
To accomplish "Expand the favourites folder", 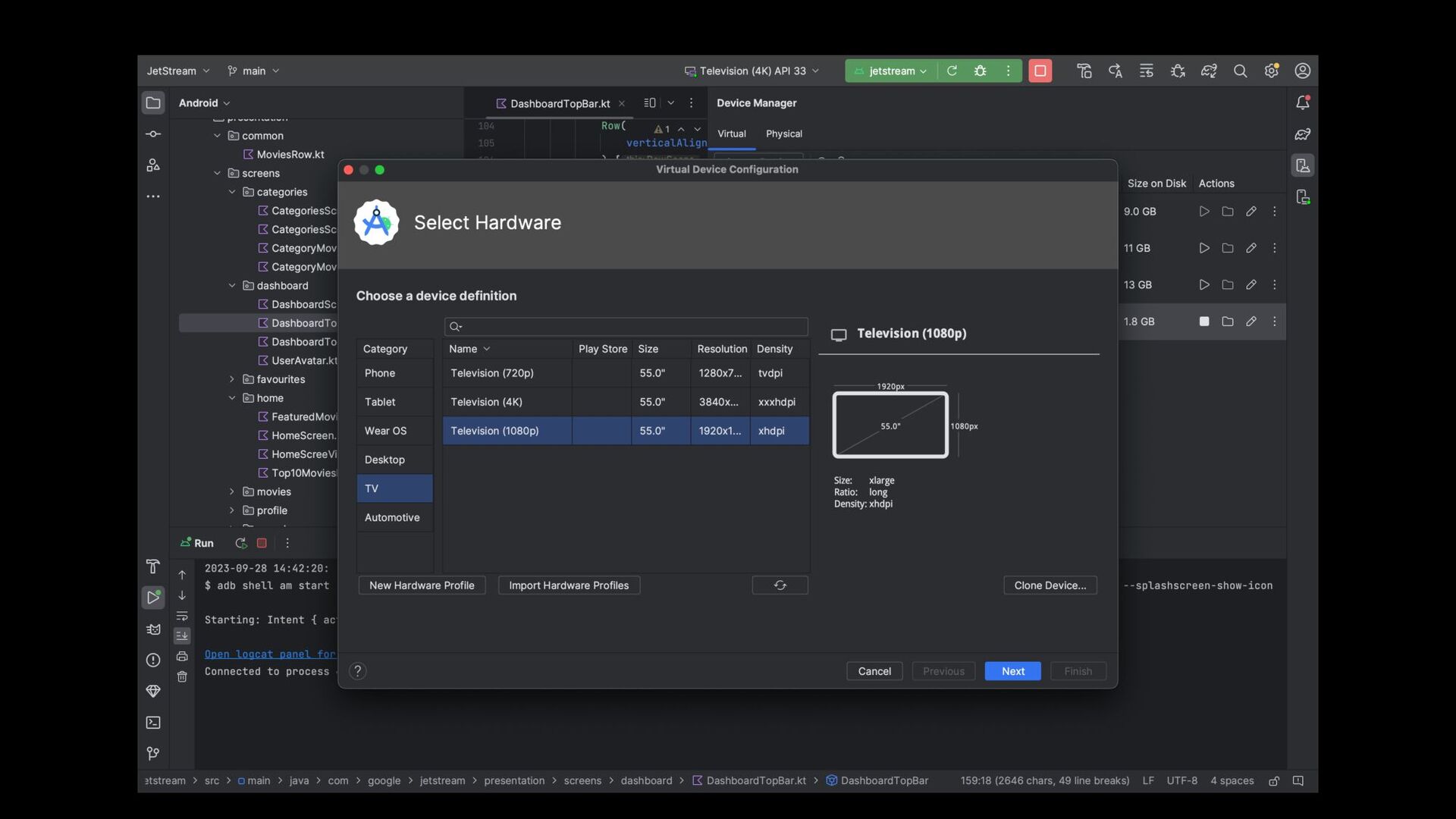I will [232, 379].
